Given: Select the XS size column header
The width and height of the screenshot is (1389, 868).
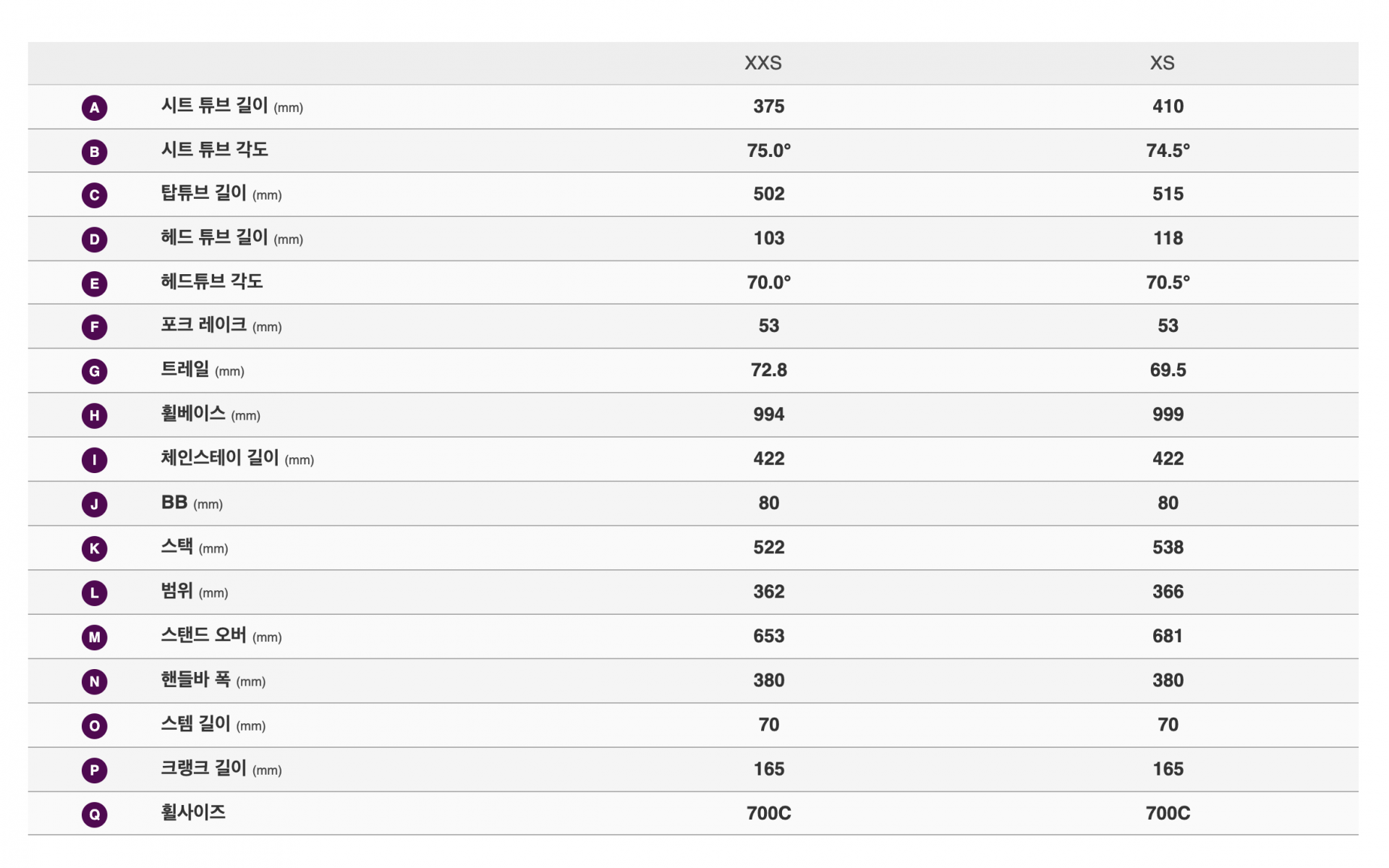Looking at the screenshot, I should tap(1162, 63).
